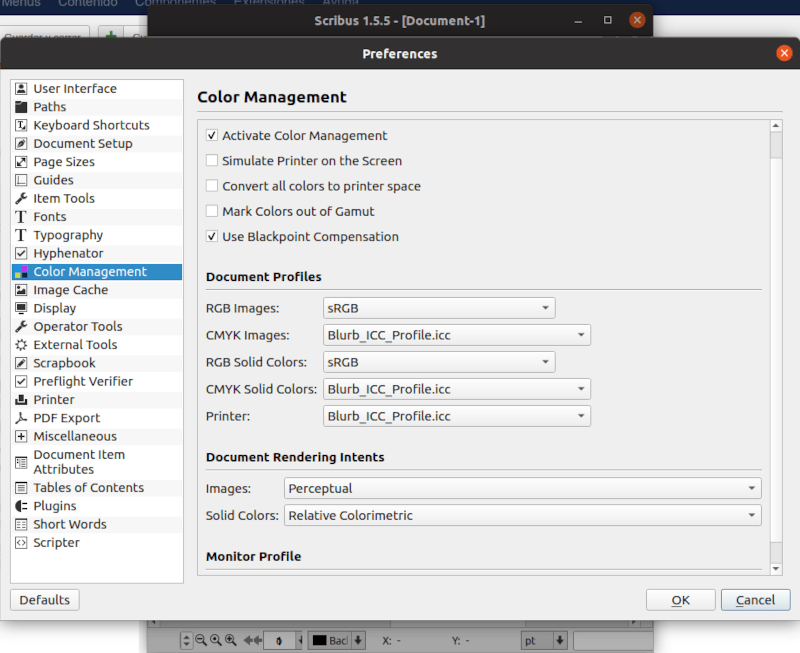The image size is (800, 653).
Task: Select the Scripter icon
Action: pyautogui.click(x=21, y=543)
